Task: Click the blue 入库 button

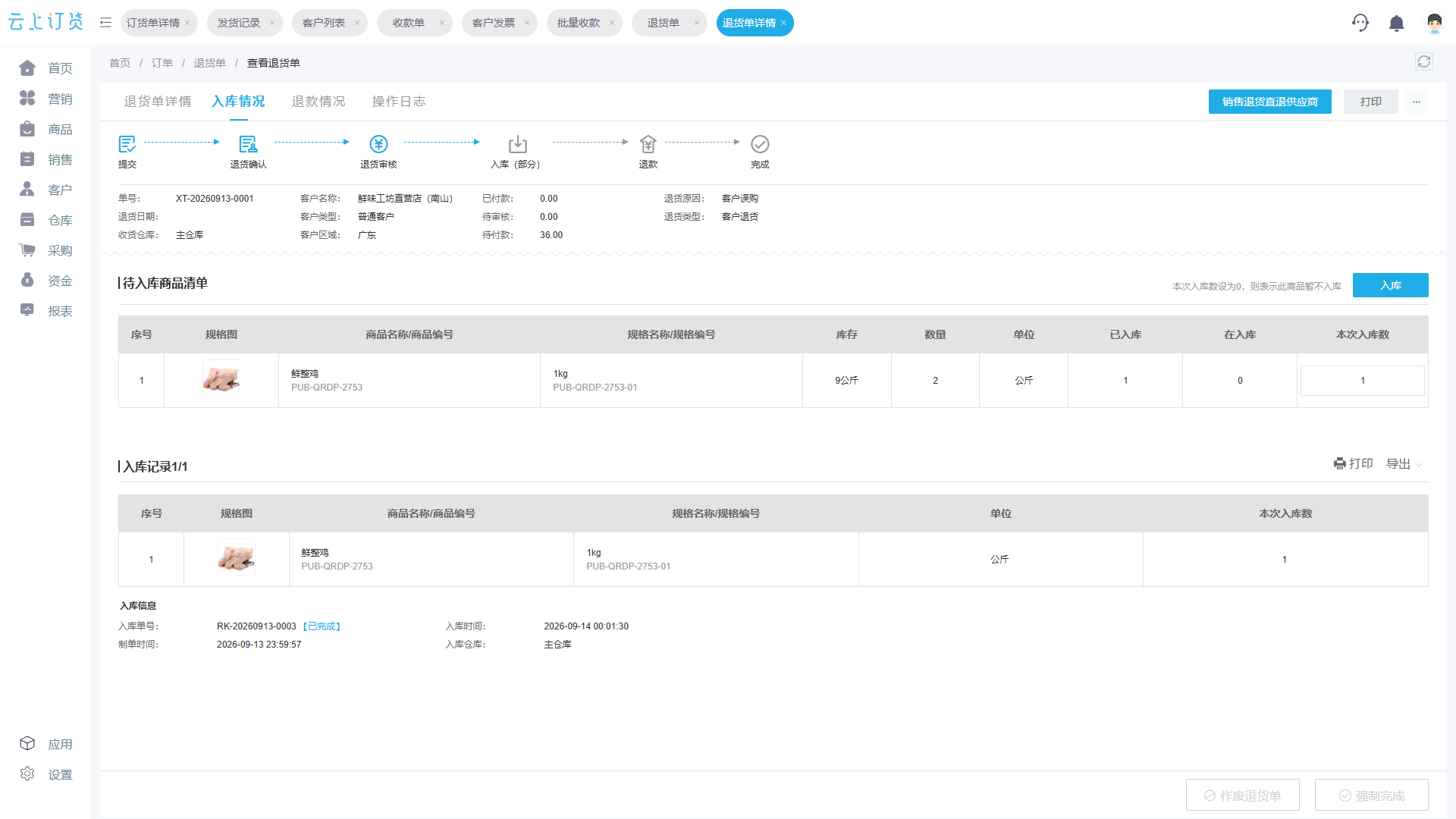Action: pyautogui.click(x=1390, y=285)
